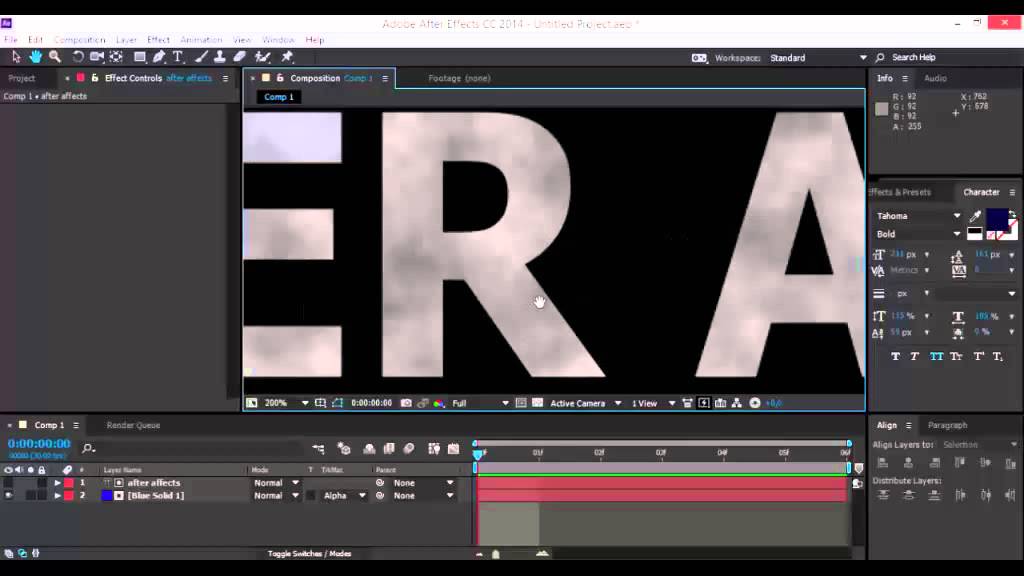
Task: Toggle Faux Italic in Character panel
Action: pyautogui.click(x=915, y=357)
